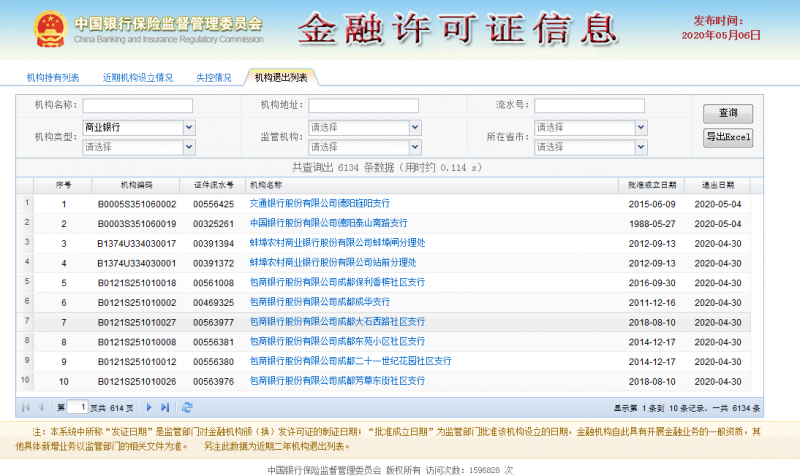Image resolution: width=800 pixels, height=476 pixels.
Task: Go to next page arrow in pager
Action: (x=149, y=407)
